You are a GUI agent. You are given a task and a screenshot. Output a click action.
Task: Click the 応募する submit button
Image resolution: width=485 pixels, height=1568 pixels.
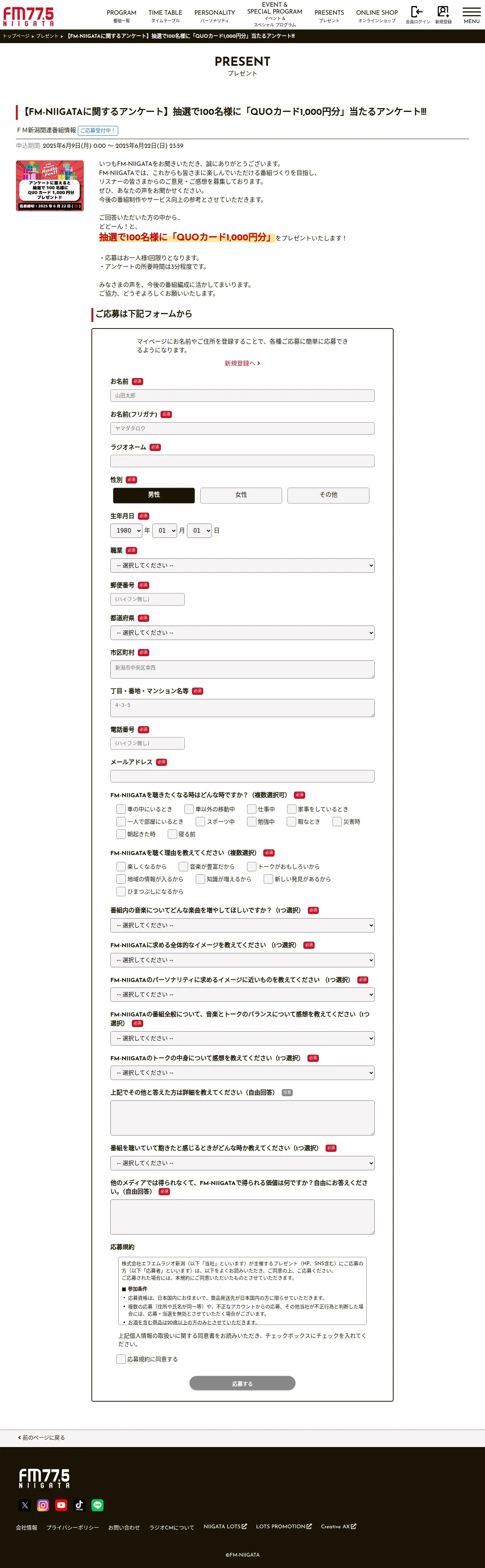[x=242, y=1384]
